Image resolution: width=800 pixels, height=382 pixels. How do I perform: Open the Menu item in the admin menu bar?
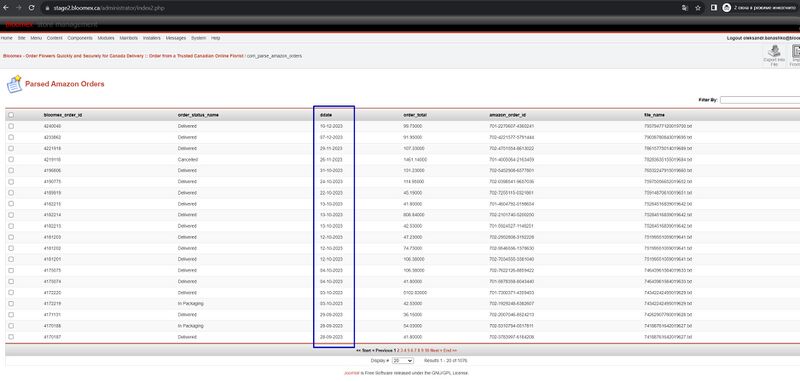pyautogui.click(x=36, y=38)
